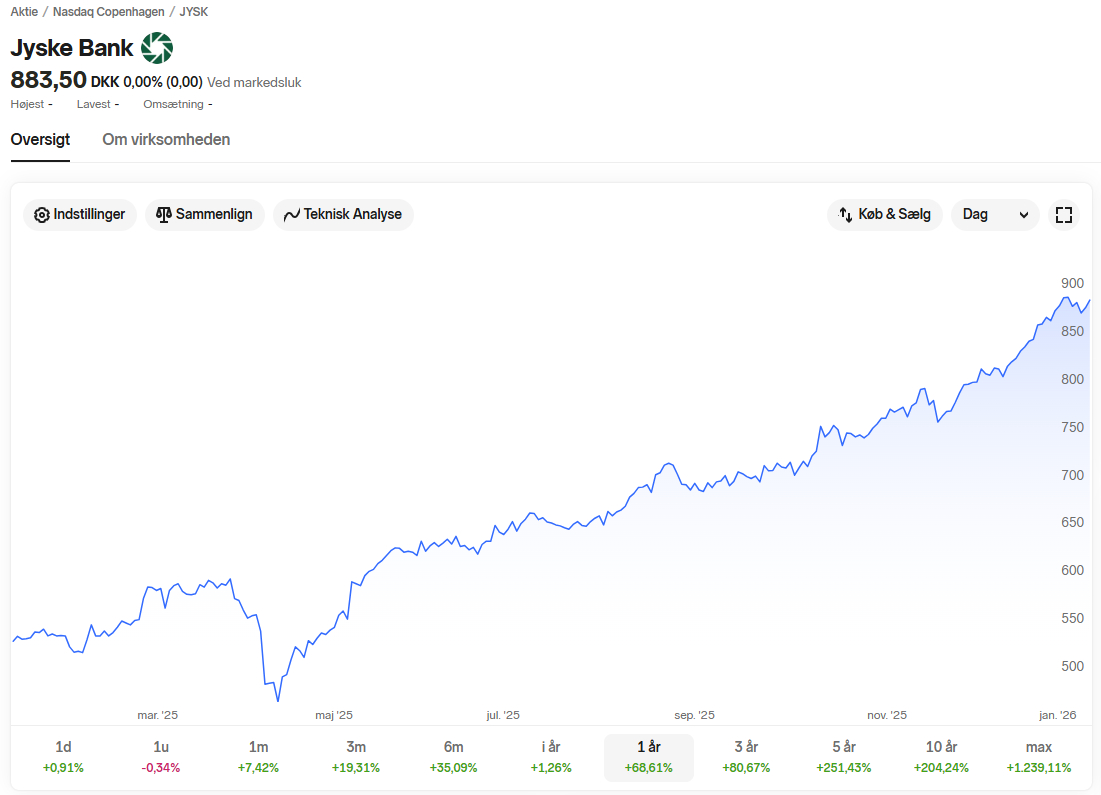The image size is (1101, 795).
Task: Click the 883,50 price value
Action: (x=48, y=80)
